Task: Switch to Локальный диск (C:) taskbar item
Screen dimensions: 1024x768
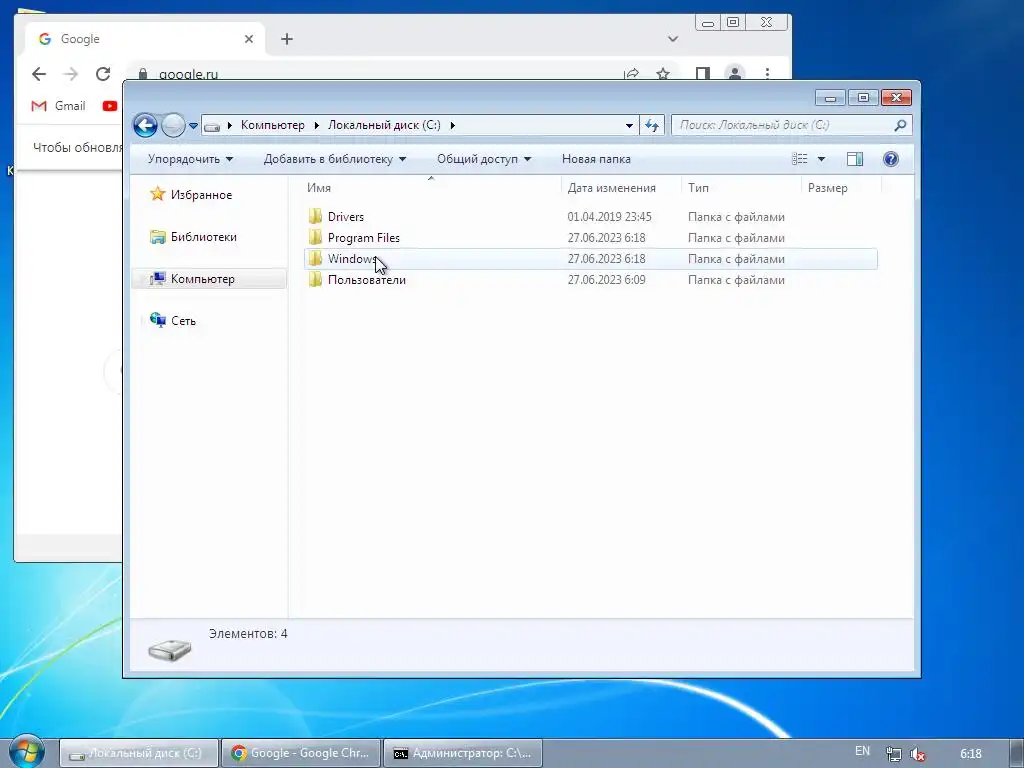Action: coord(139,753)
